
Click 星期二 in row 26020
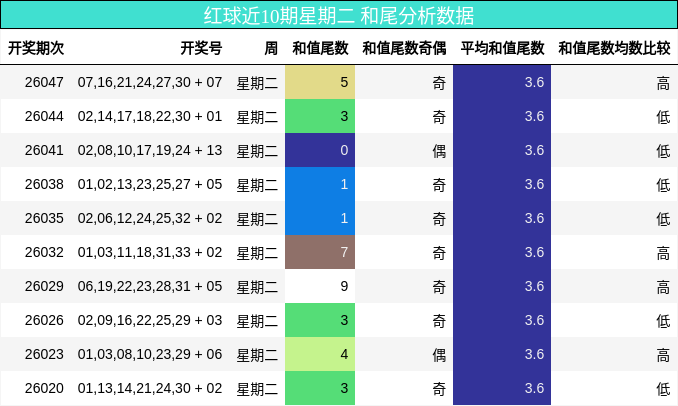point(257,389)
